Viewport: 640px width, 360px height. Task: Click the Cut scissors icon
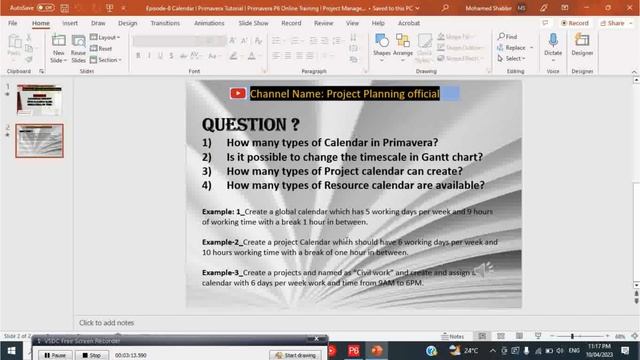[x=29, y=38]
